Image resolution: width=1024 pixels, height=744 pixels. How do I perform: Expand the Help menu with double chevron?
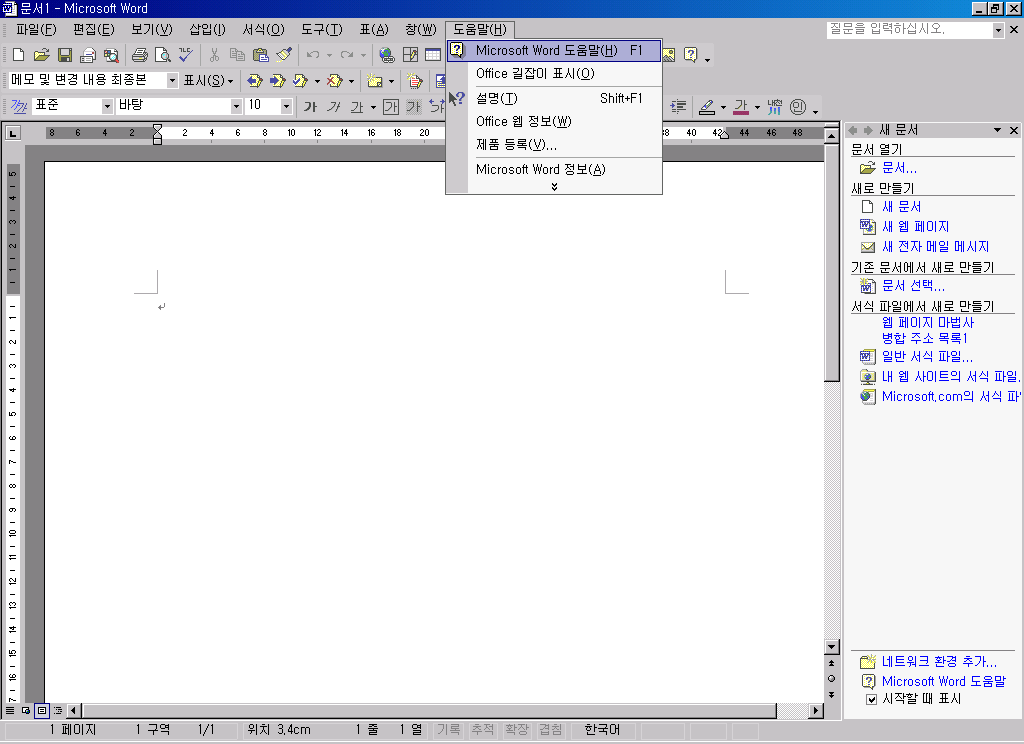554,187
